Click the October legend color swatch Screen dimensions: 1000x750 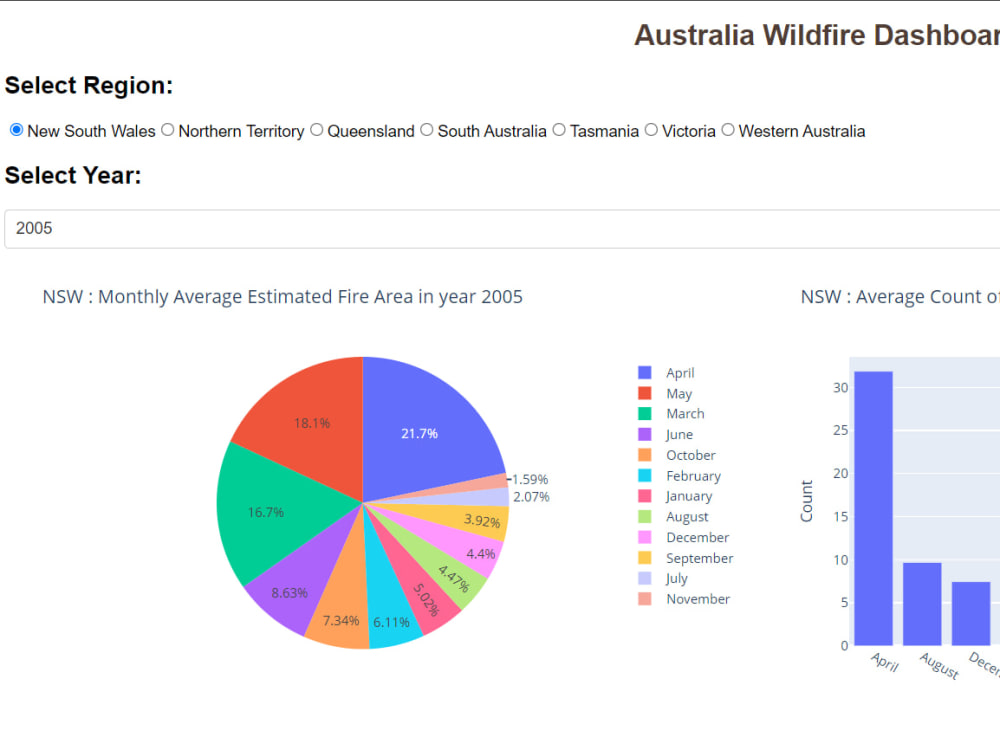[645, 455]
